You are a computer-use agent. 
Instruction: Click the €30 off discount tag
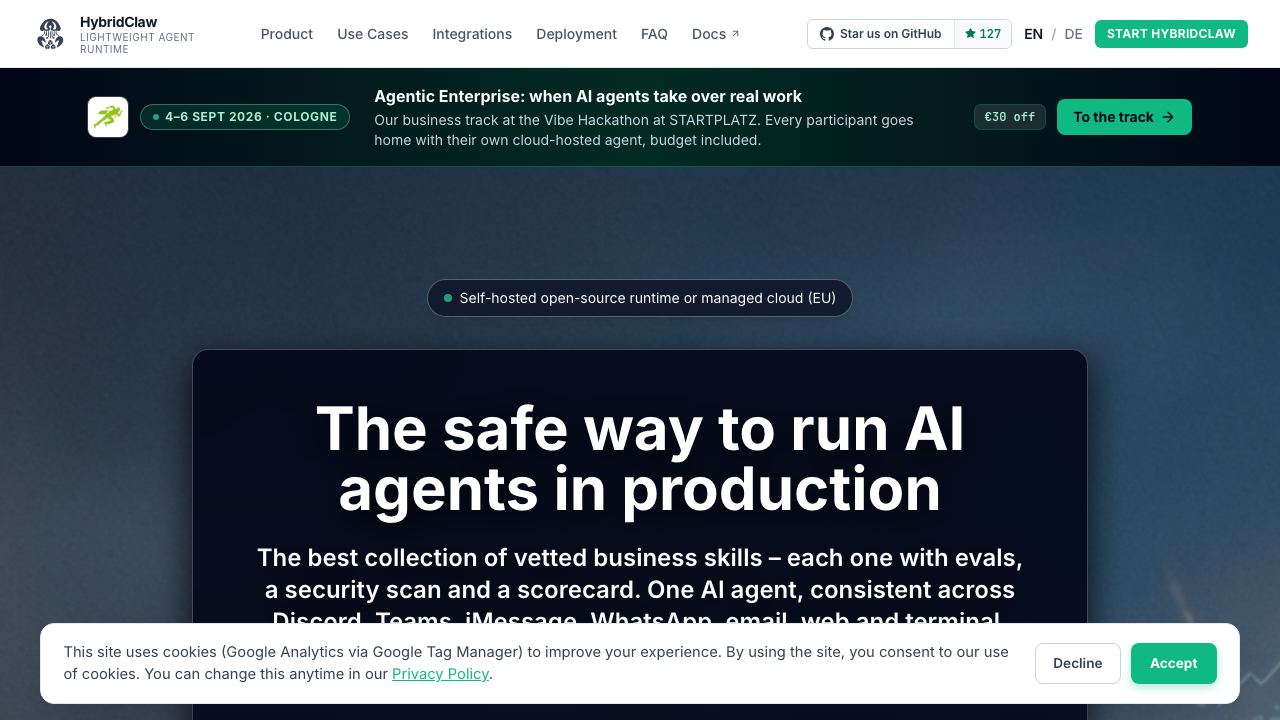(x=1010, y=117)
